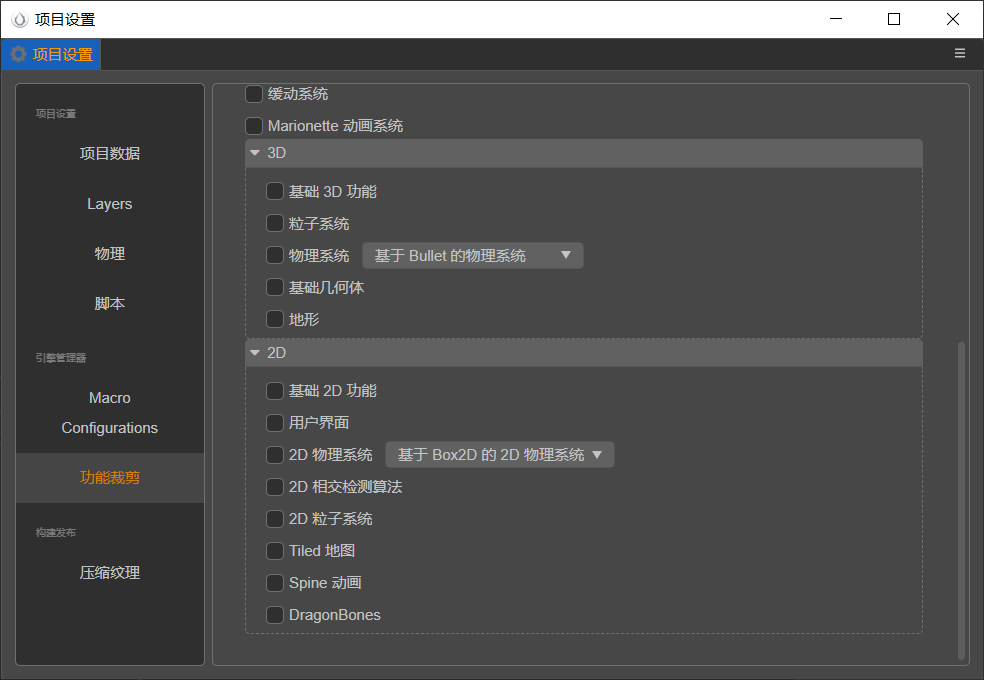This screenshot has height=680, width=984.
Task: Select 脚本 in the sidebar
Action: (x=110, y=304)
